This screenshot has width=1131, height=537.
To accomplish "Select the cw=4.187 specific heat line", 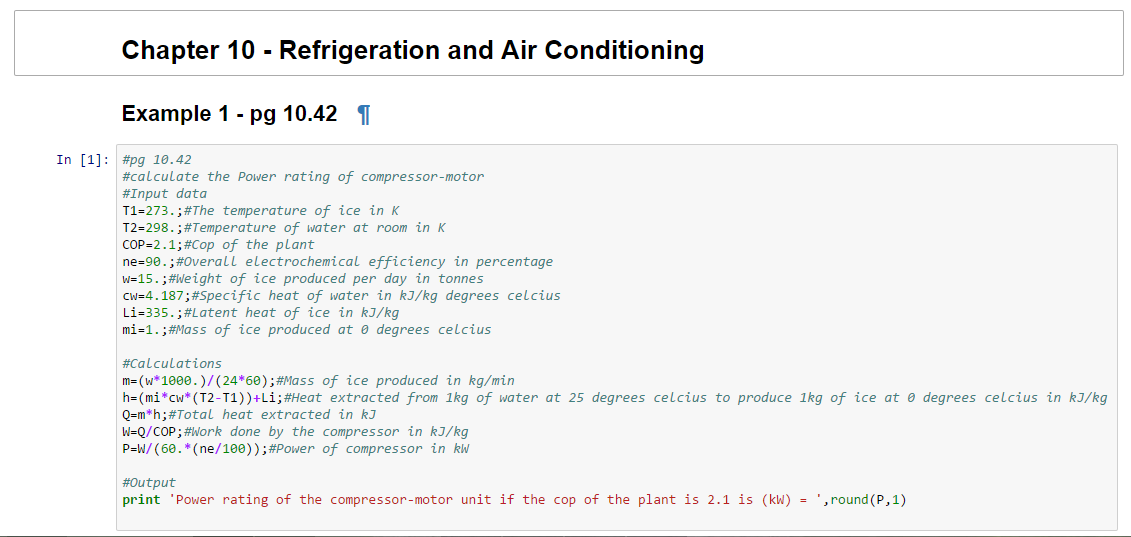I will click(340, 296).
